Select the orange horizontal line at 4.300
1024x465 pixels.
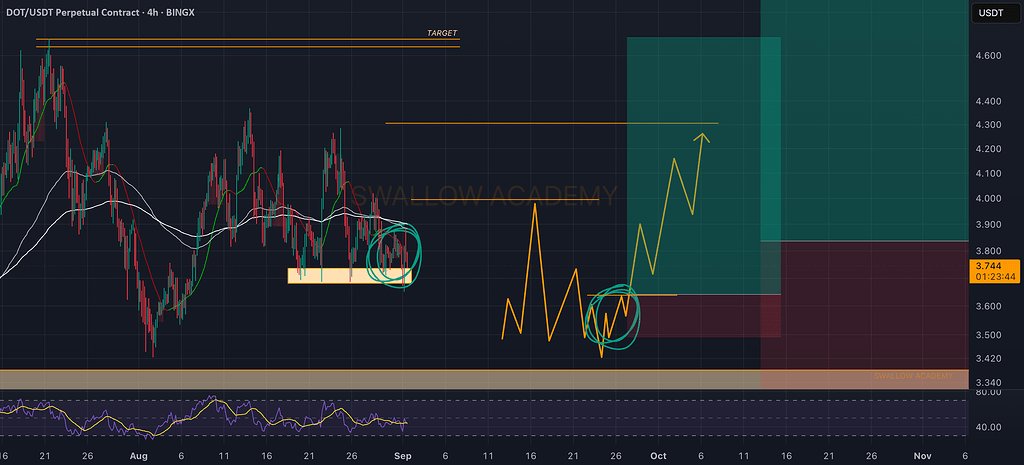coord(552,123)
